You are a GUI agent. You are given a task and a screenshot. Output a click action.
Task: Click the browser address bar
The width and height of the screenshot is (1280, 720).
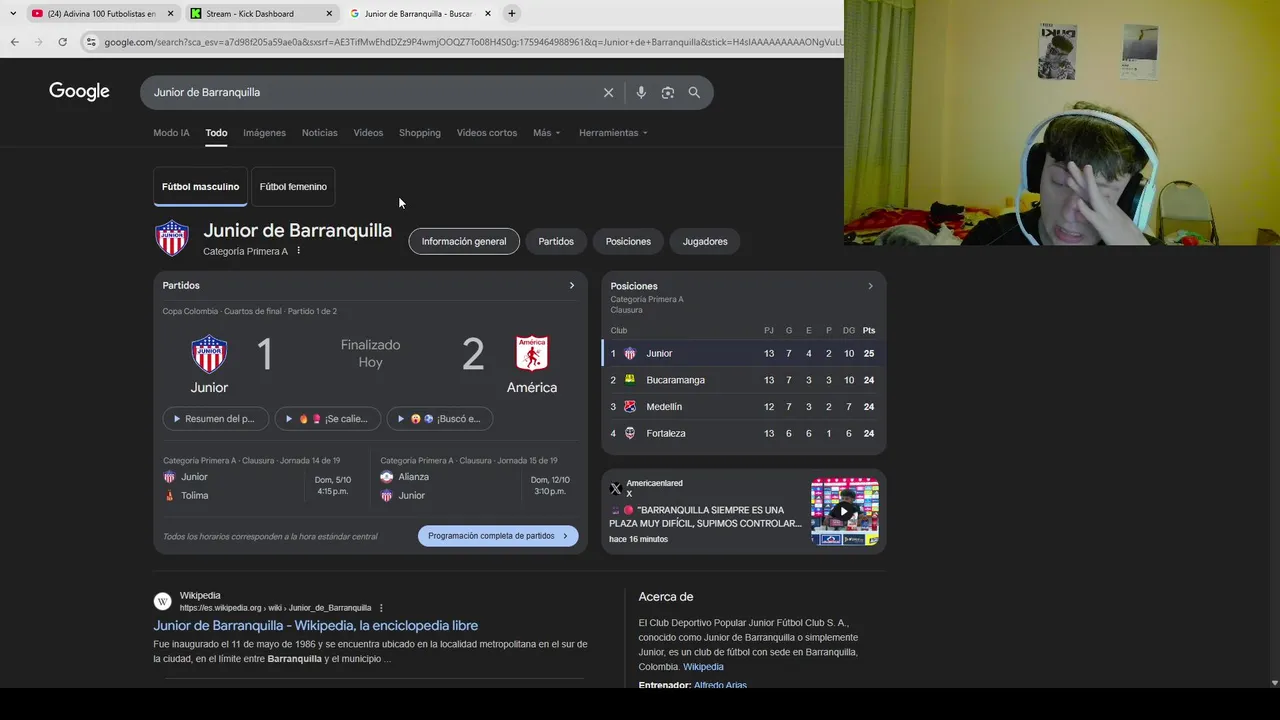472,42
